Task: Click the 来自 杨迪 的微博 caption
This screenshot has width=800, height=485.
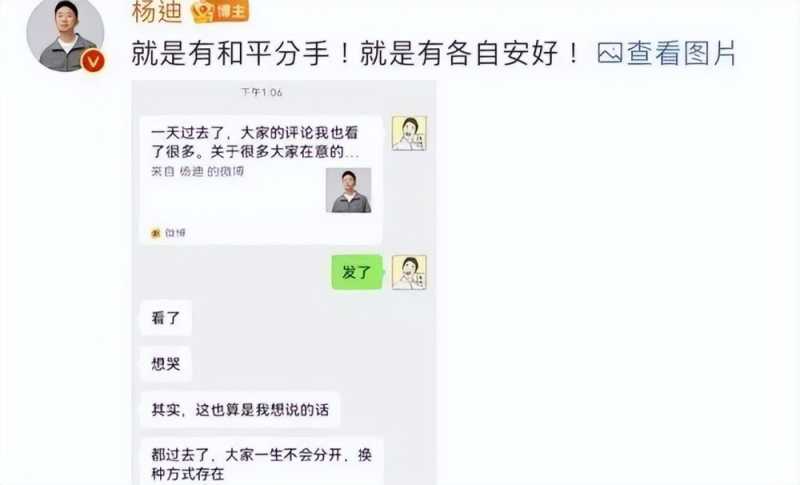Action: [197, 171]
